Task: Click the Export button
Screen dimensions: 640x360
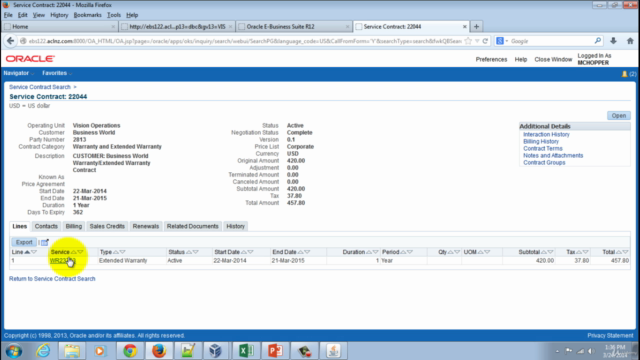Action: [x=24, y=242]
